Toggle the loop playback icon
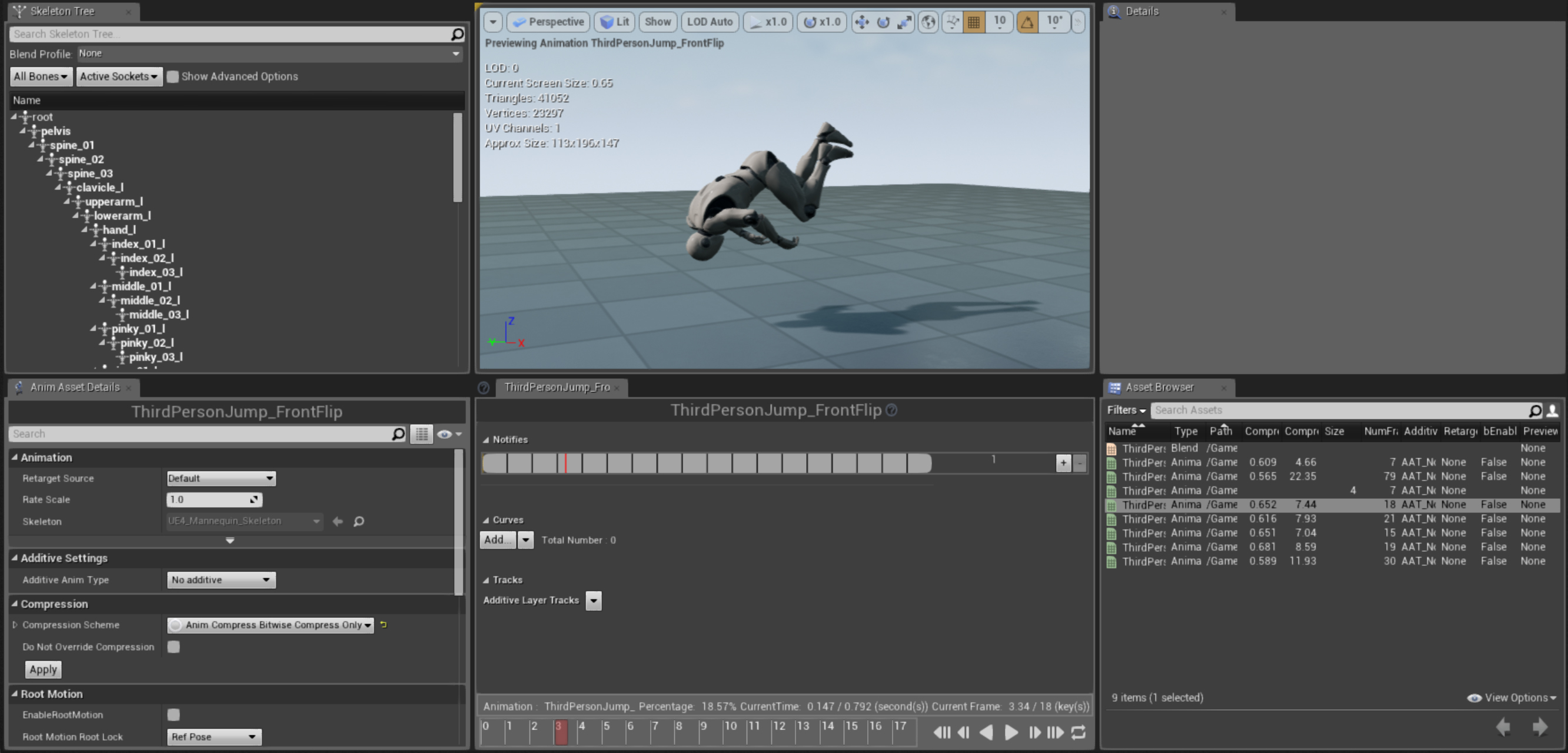Viewport: 1568px width, 753px height. coord(1078,732)
